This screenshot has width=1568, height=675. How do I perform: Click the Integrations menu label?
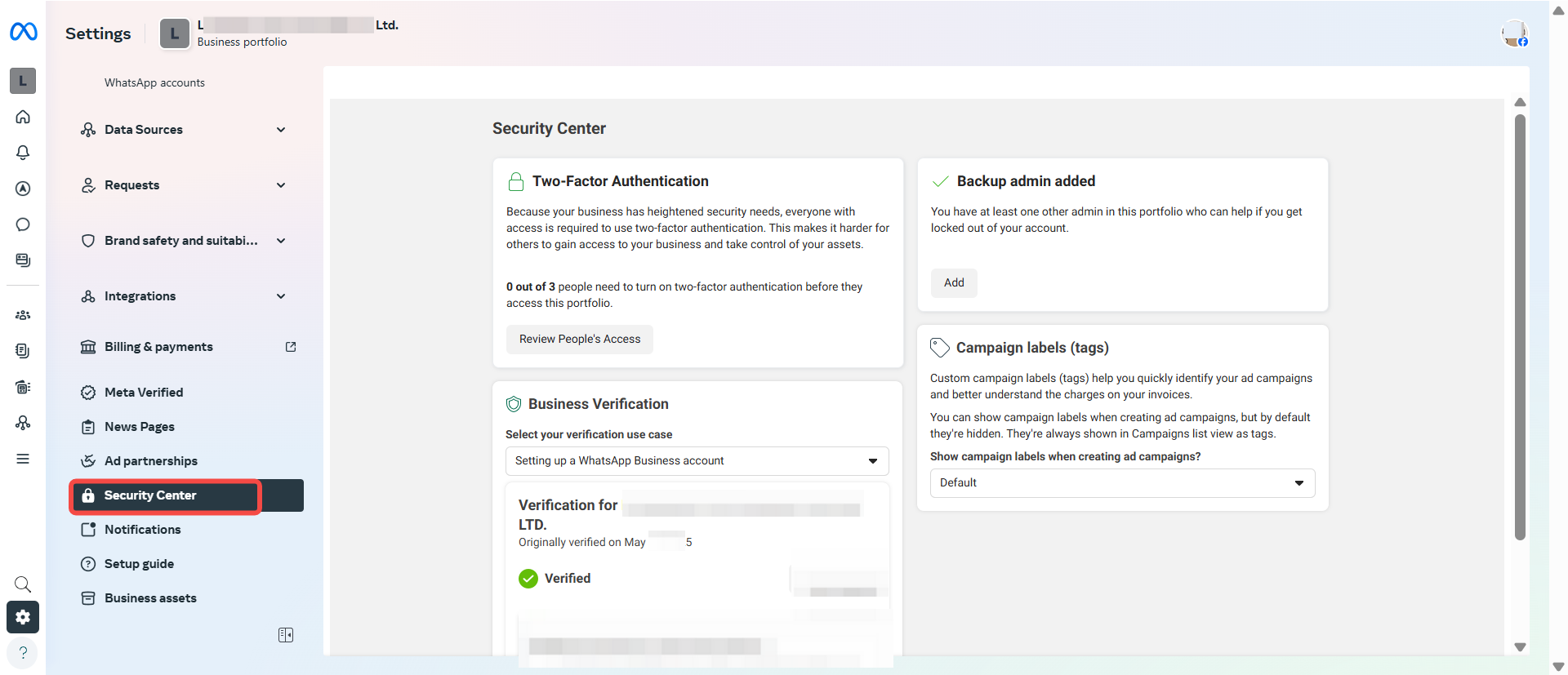(x=140, y=296)
